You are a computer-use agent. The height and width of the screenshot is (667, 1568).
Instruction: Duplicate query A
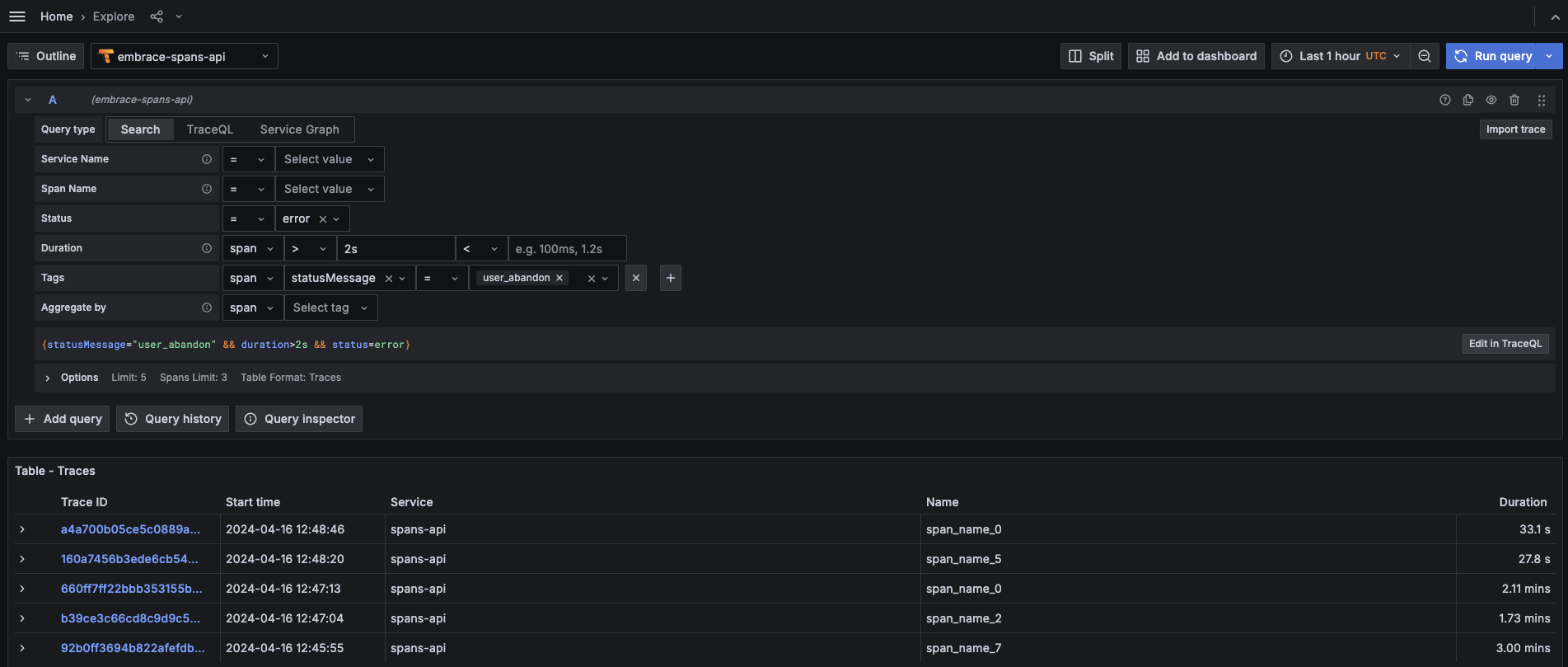click(x=1468, y=100)
